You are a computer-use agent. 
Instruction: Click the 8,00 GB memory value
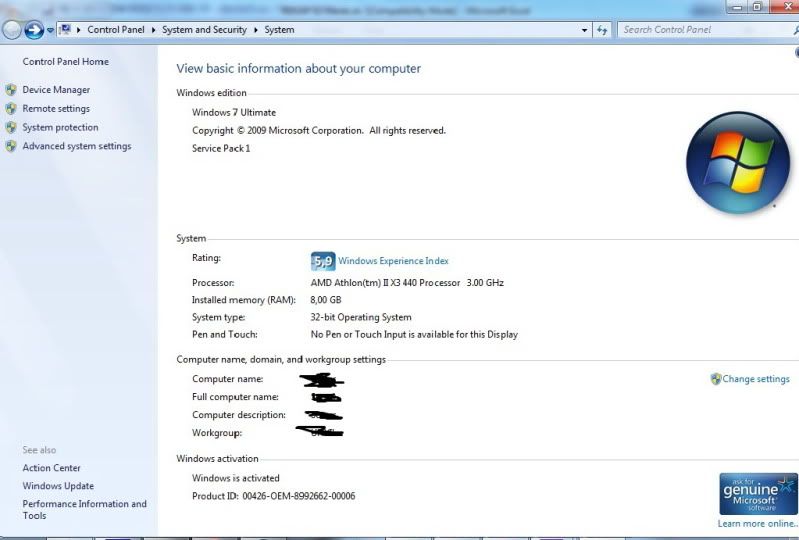pos(326,300)
